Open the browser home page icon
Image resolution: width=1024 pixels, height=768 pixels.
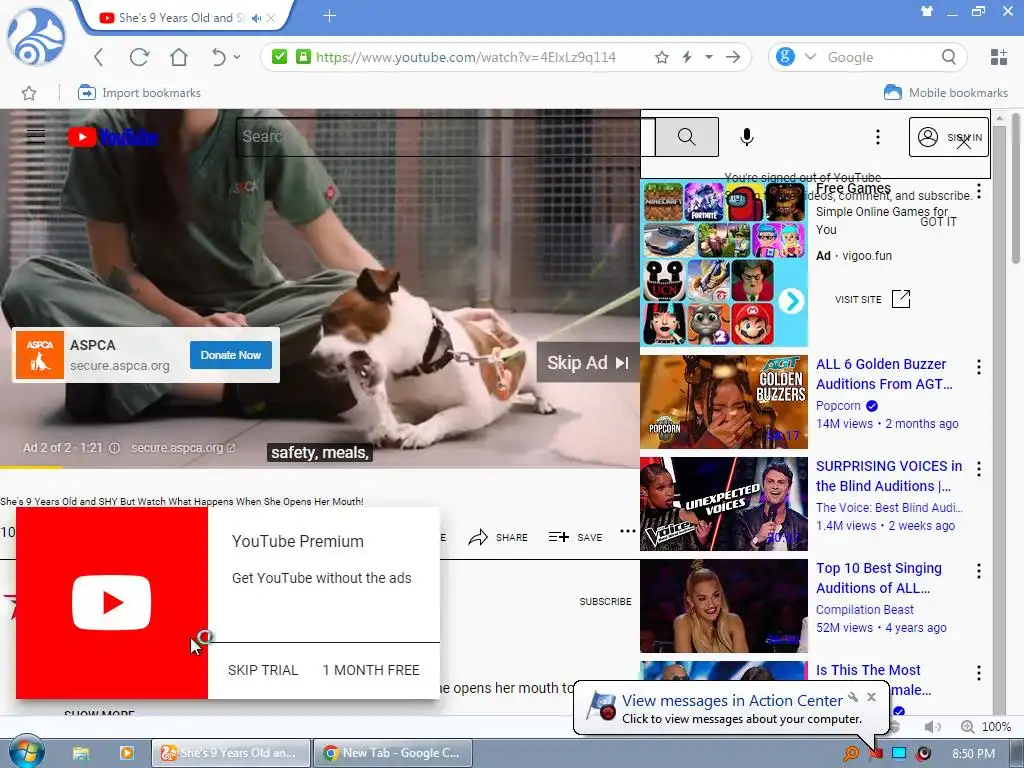(179, 57)
